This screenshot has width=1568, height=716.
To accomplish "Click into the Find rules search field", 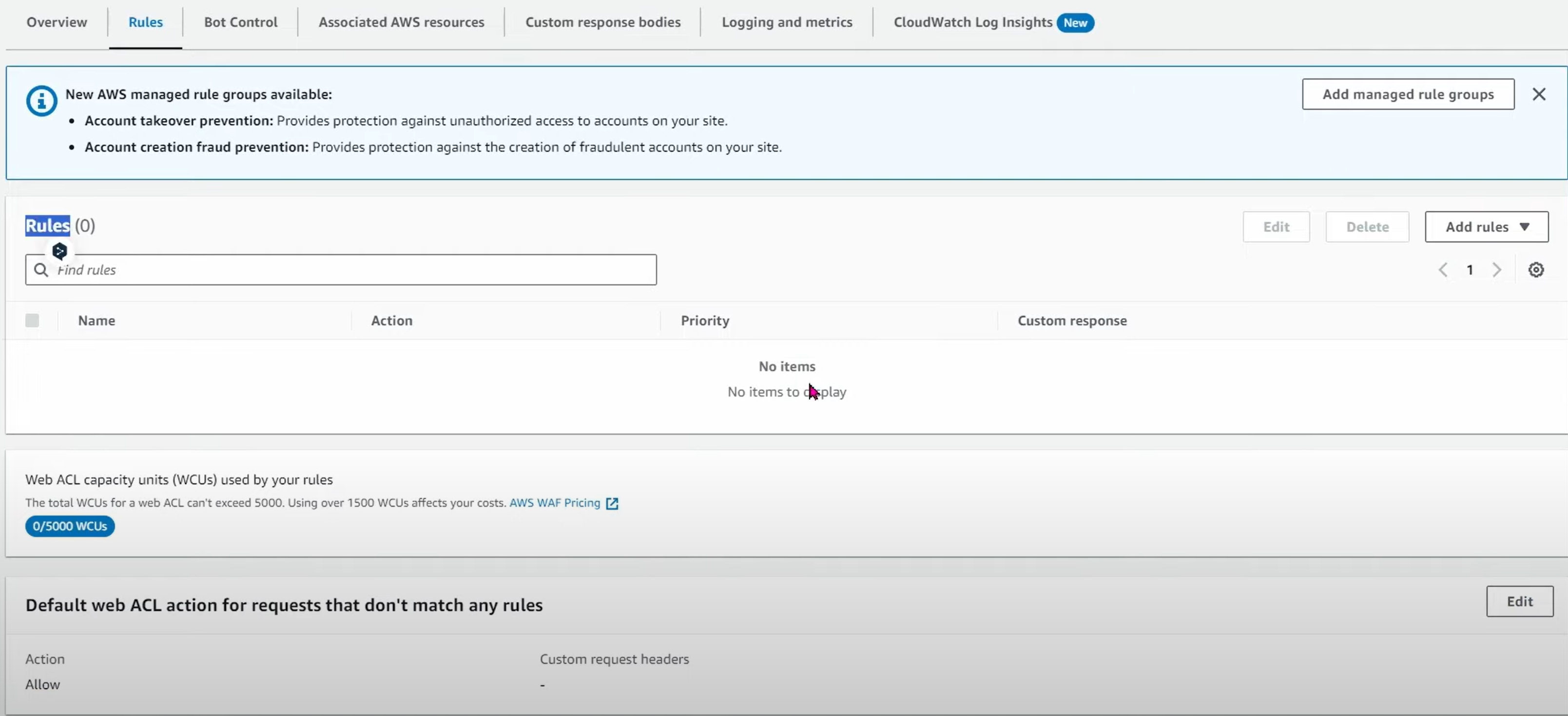I will pos(353,270).
